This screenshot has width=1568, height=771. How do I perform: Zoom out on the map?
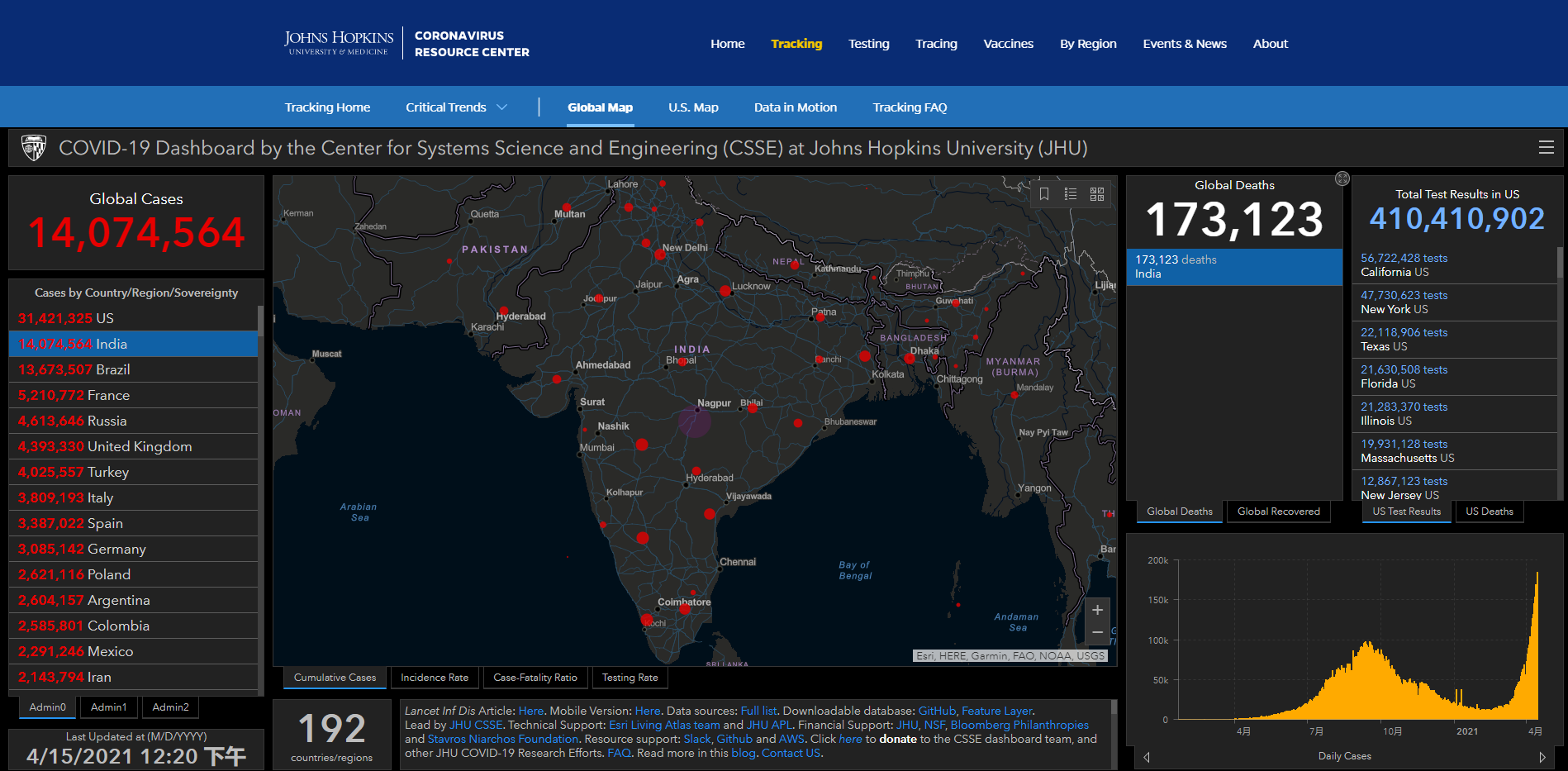(1097, 633)
